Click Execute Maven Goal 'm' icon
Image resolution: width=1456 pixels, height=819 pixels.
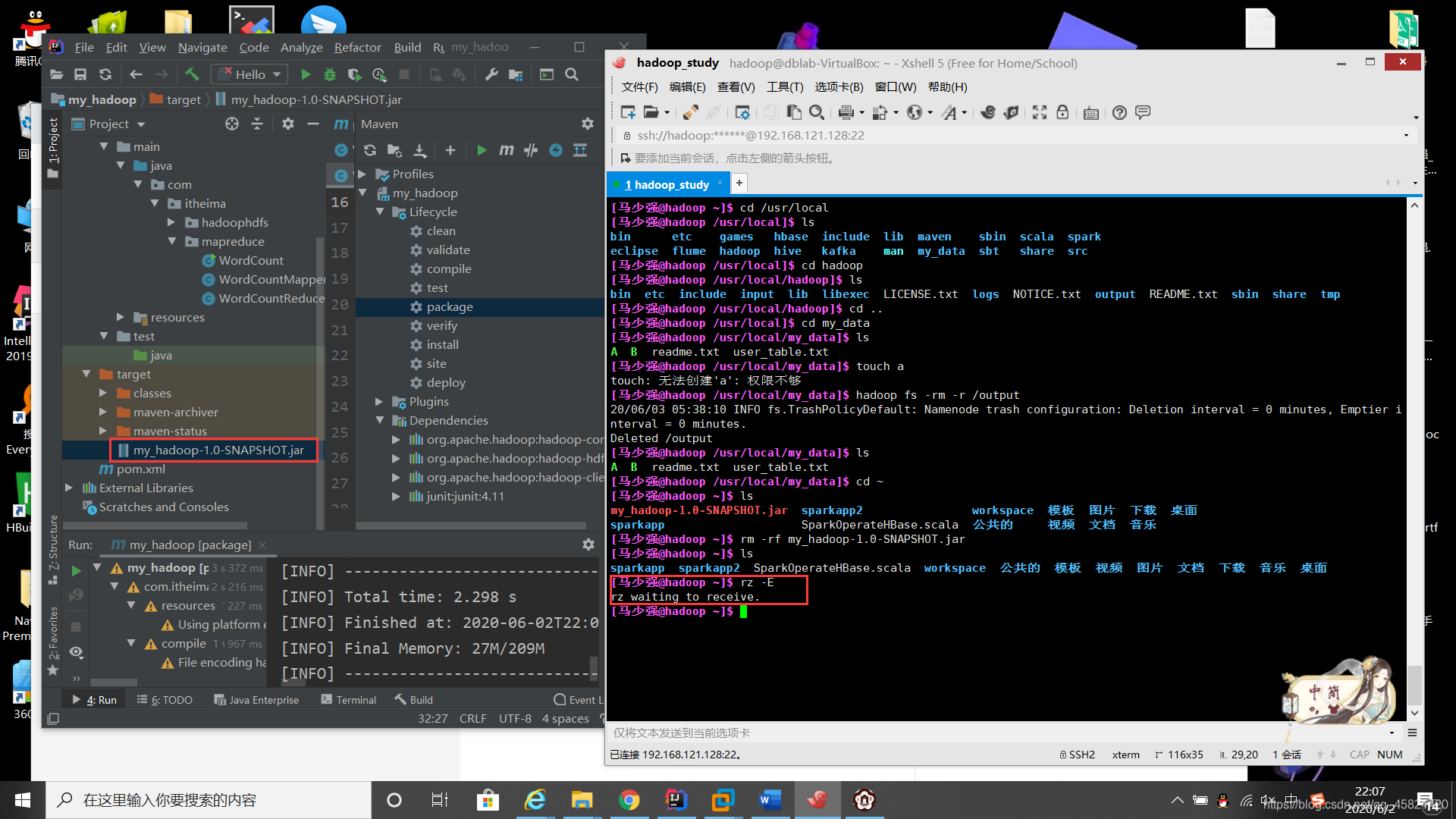click(x=506, y=150)
